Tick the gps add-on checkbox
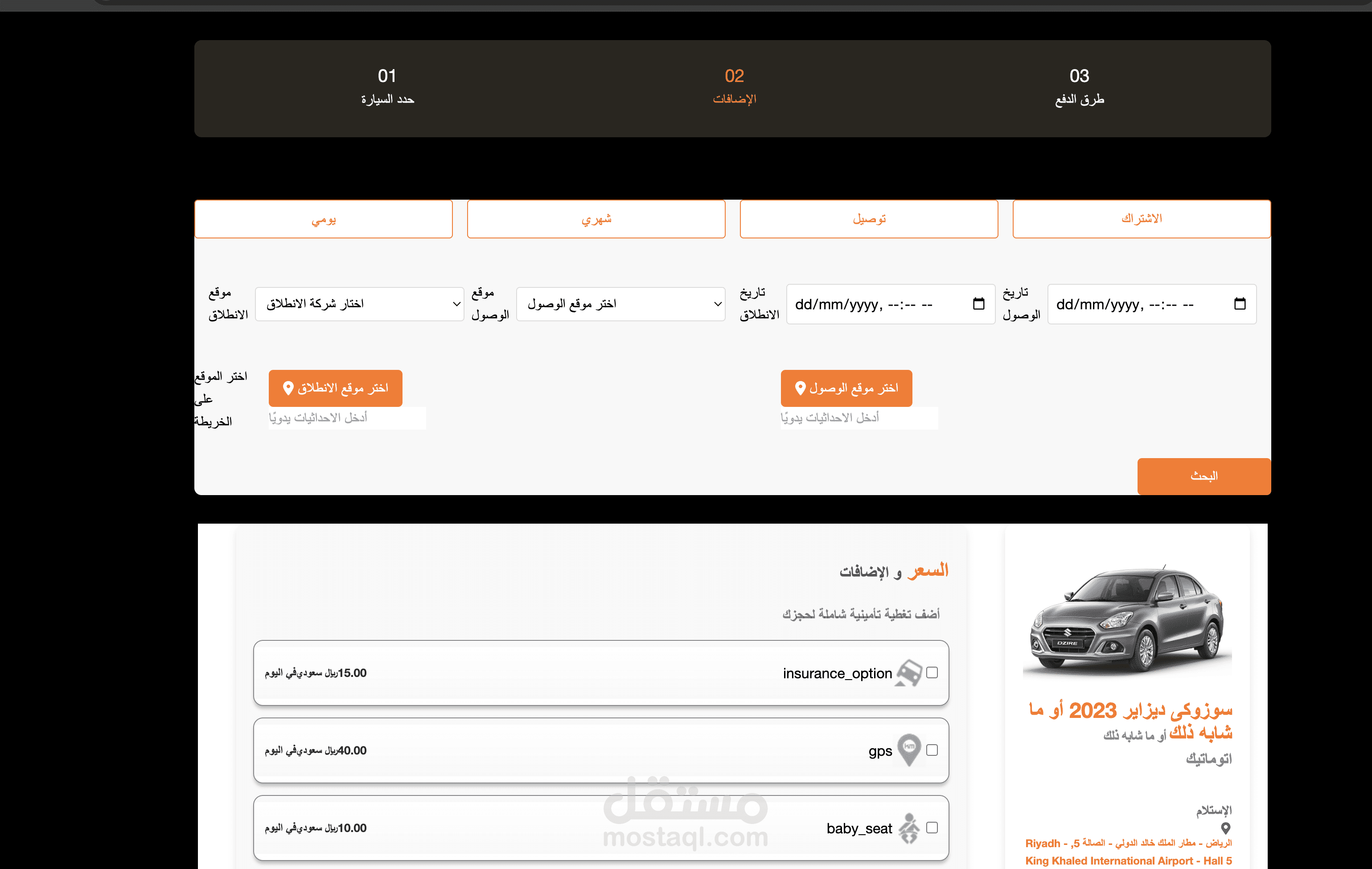The height and width of the screenshot is (869, 1372). [932, 750]
